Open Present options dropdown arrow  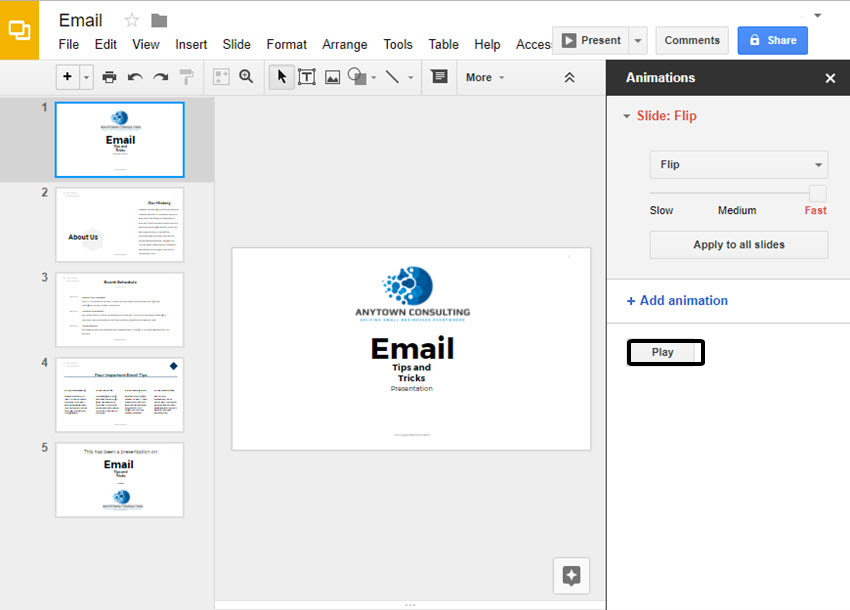[638, 41]
